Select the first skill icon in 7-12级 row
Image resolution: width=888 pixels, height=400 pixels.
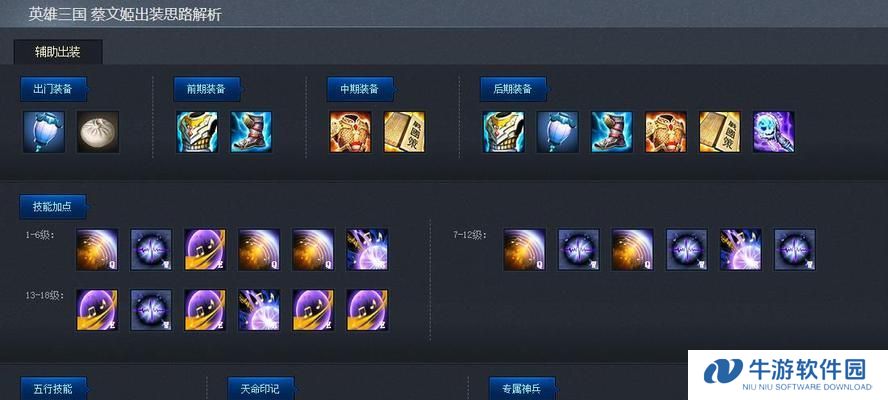[525, 250]
